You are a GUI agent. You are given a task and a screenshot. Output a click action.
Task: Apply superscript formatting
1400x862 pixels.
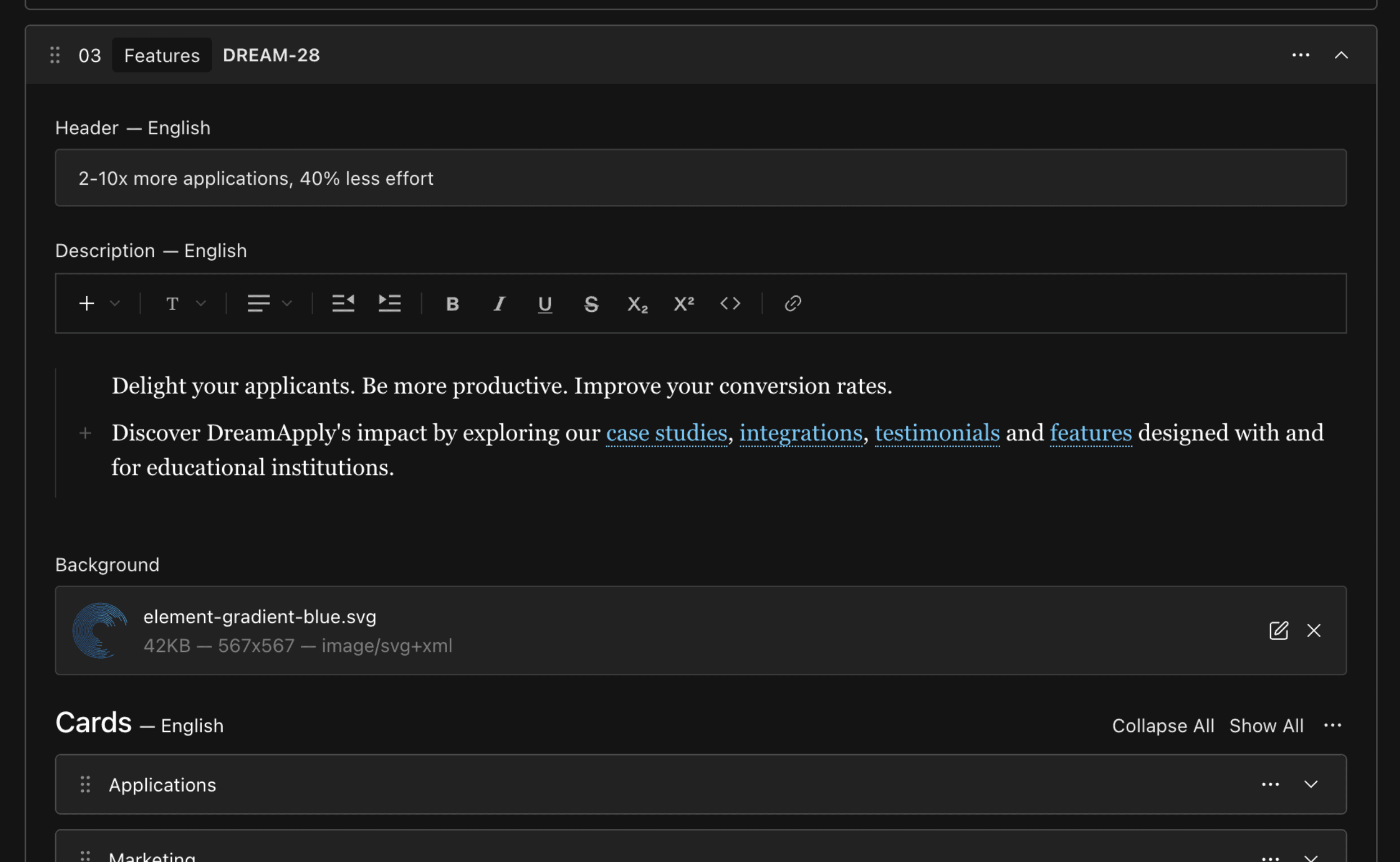[684, 303]
